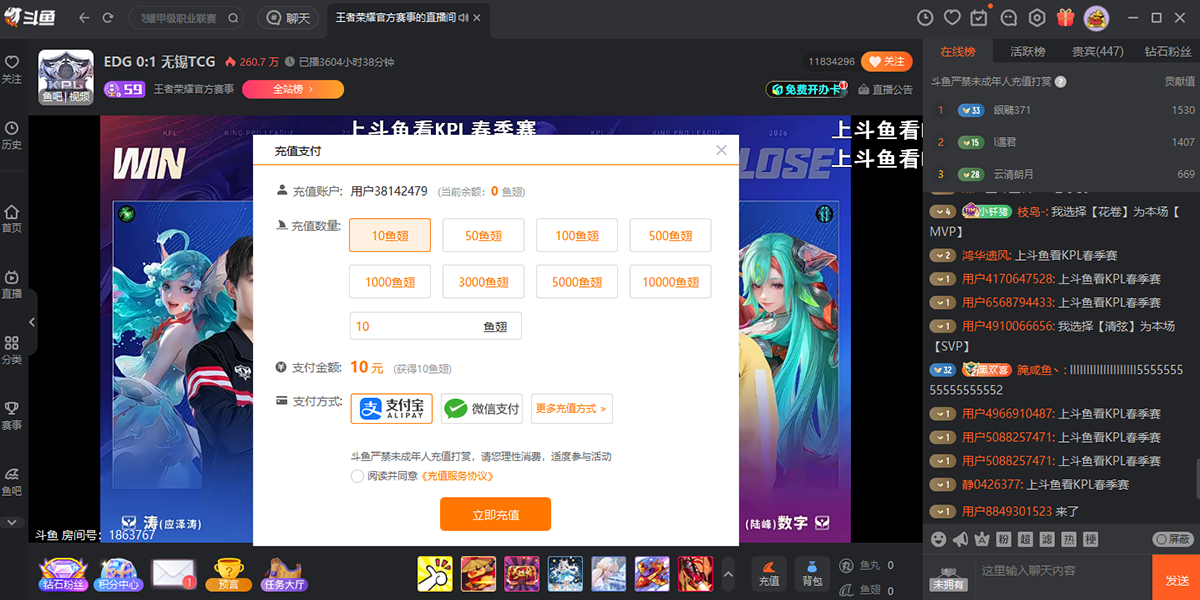
Task: Click the megaphone broadcast icon in chat
Action: point(960,539)
